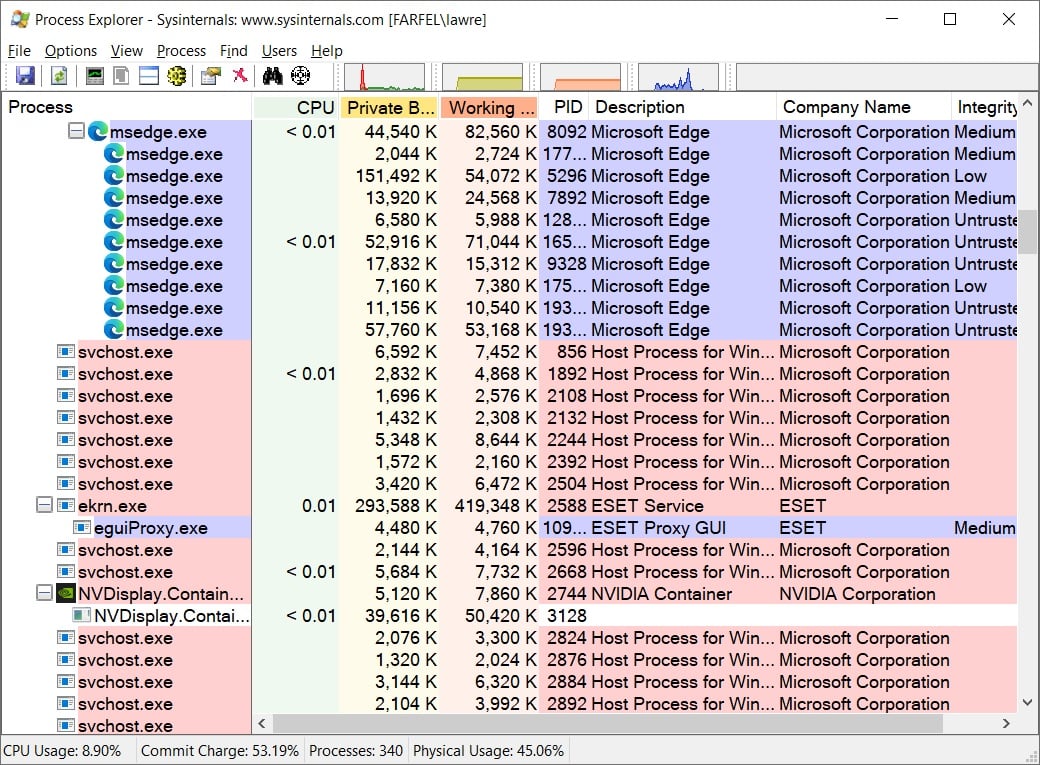Sort by the Process column header

point(126,107)
